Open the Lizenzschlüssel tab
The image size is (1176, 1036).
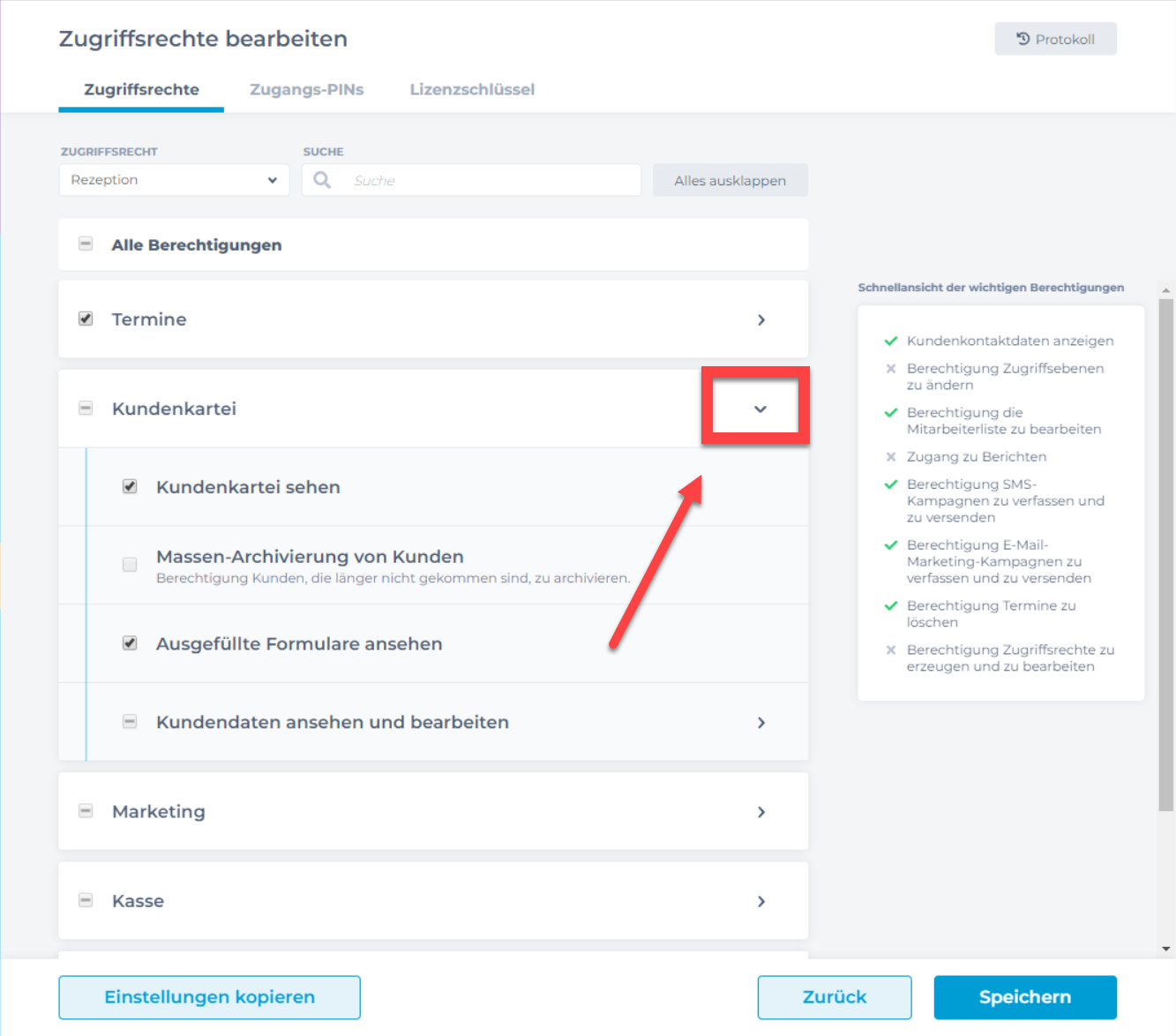point(472,89)
